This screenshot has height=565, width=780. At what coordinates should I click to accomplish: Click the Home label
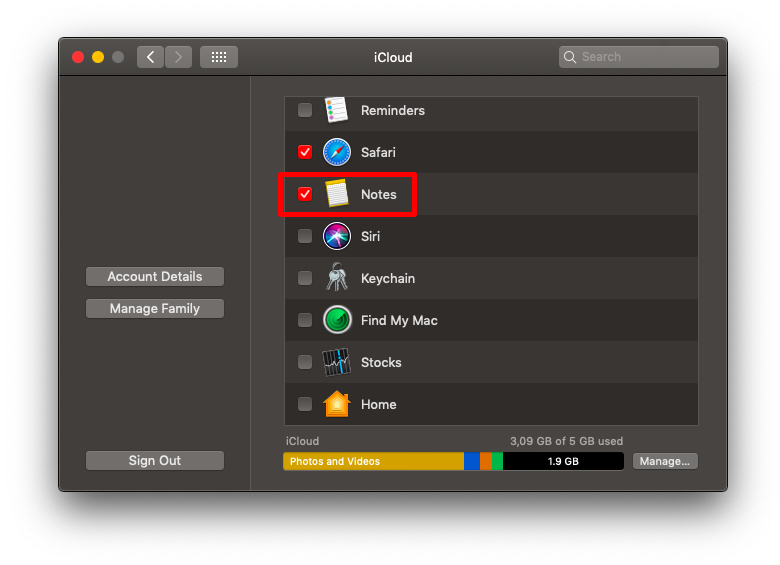[379, 404]
